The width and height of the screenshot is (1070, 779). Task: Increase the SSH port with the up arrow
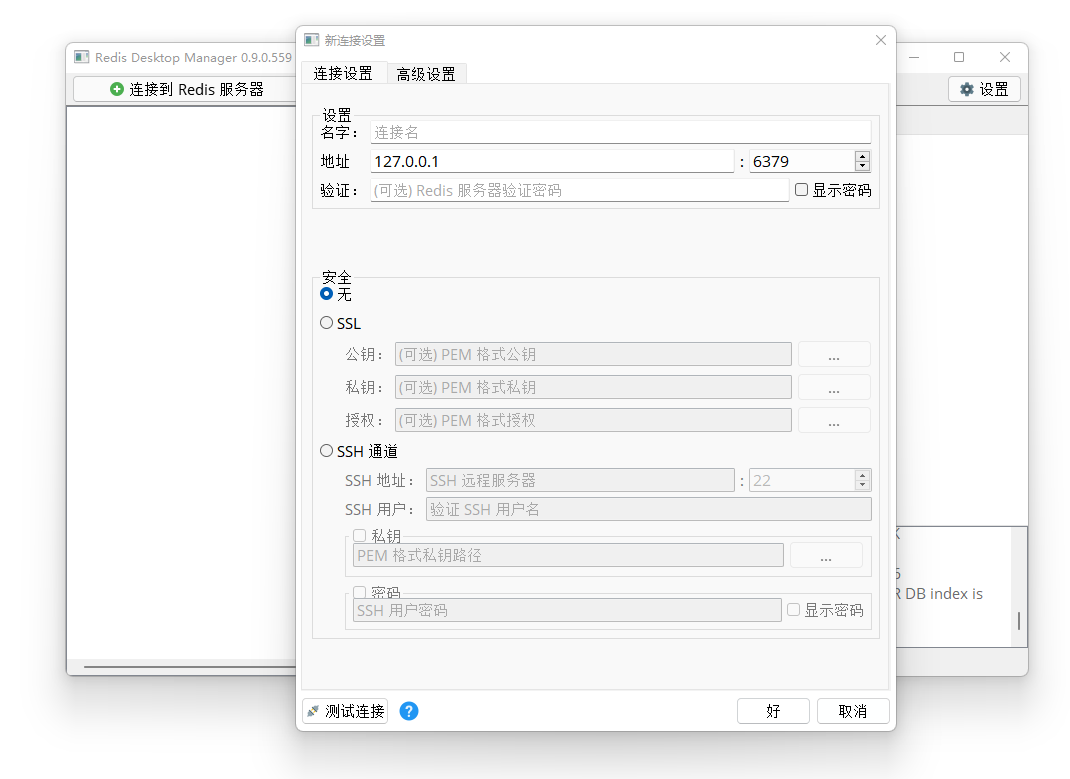[x=863, y=475]
